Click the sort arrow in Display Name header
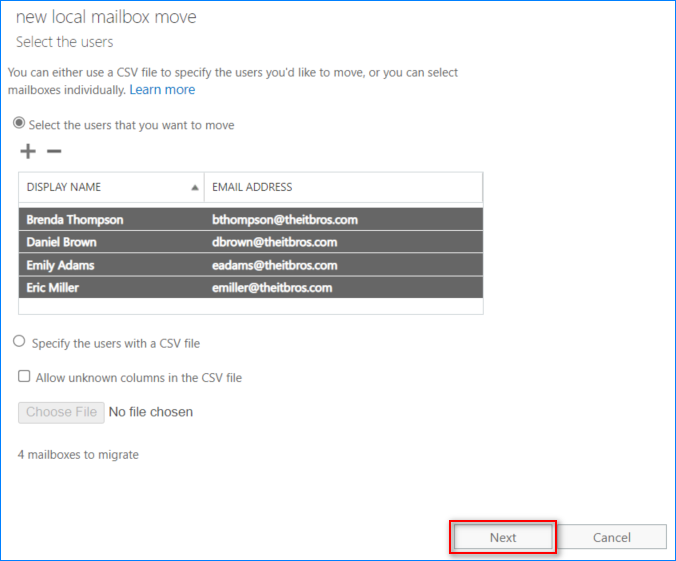Screen dimensions: 676x561 [x=195, y=187]
